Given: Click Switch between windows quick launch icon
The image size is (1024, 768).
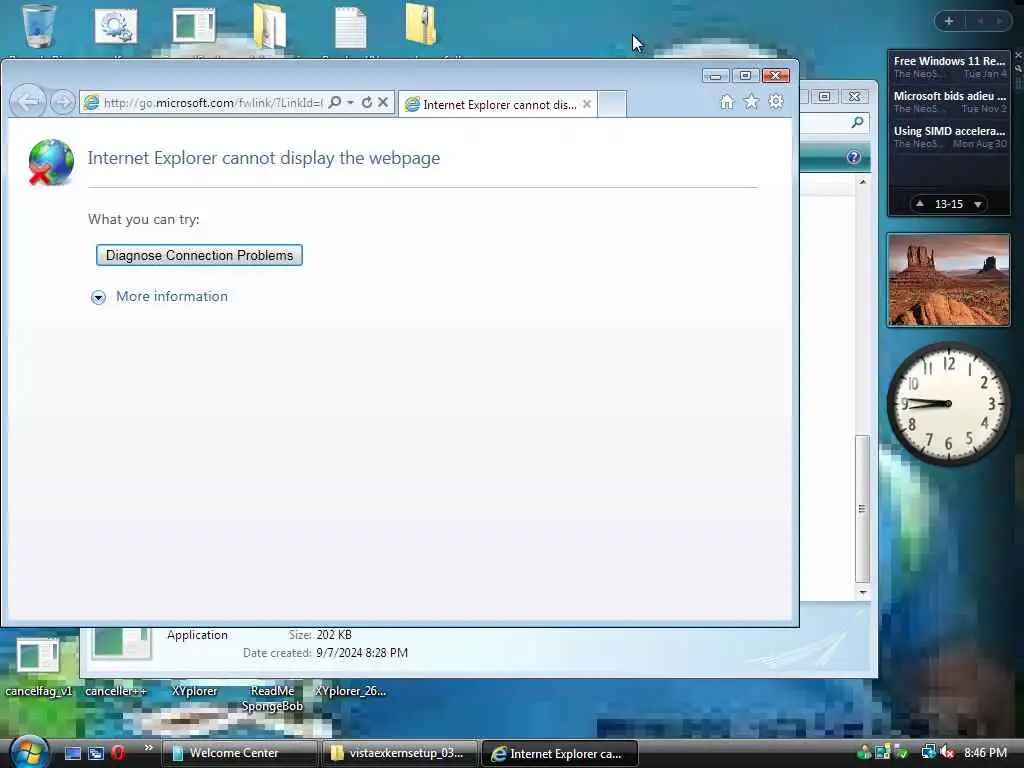Looking at the screenshot, I should pos(96,753).
